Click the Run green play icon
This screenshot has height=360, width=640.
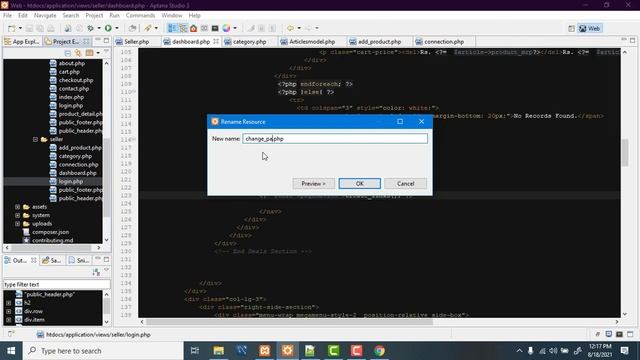point(108,28)
